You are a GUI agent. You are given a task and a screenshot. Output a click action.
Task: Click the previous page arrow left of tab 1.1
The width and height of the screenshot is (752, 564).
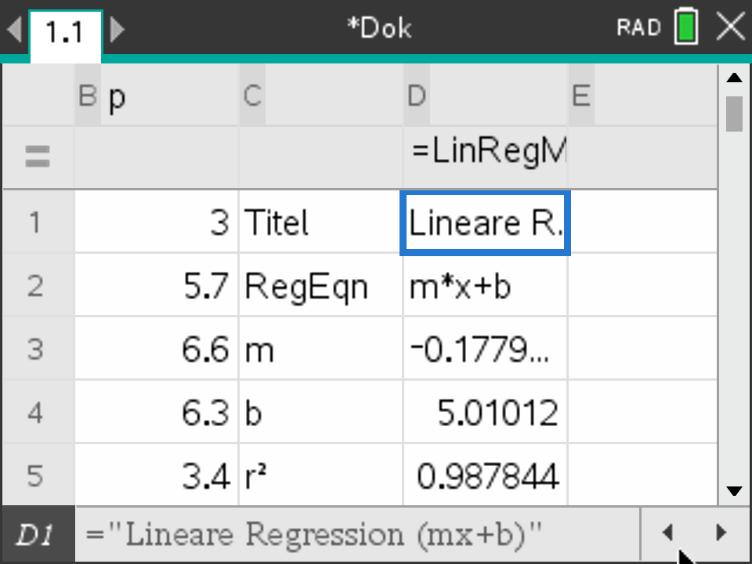[13, 28]
